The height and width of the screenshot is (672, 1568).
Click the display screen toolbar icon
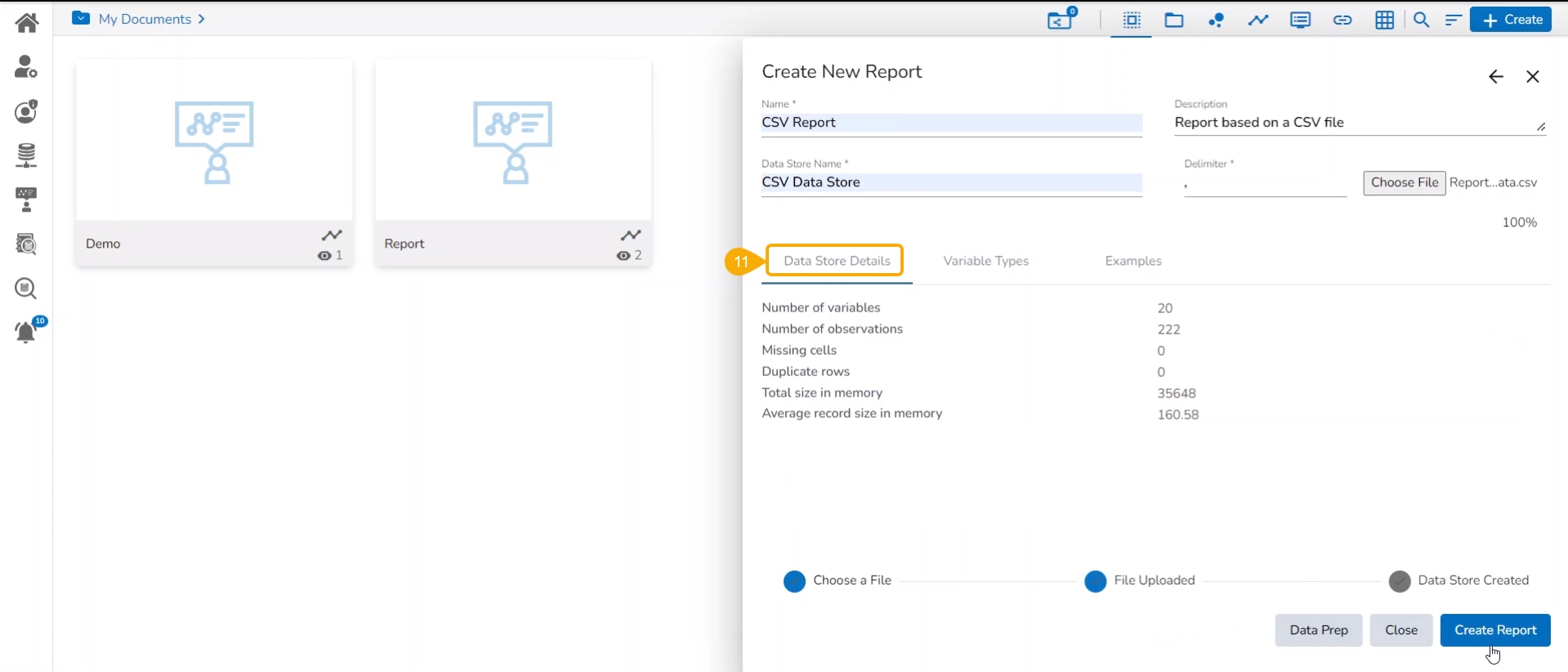(x=1301, y=20)
